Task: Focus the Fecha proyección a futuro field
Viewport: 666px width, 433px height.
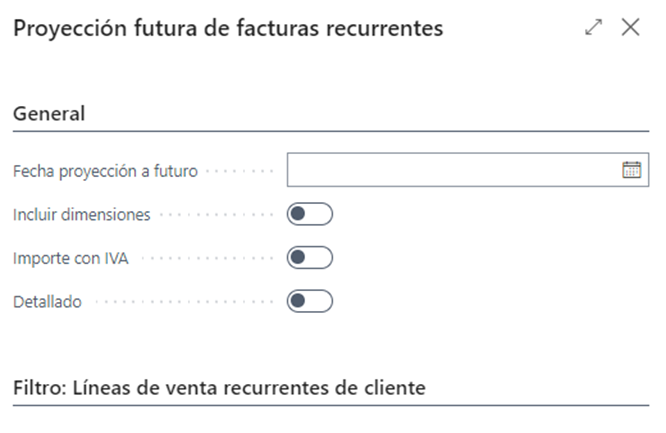Action: [x=468, y=170]
